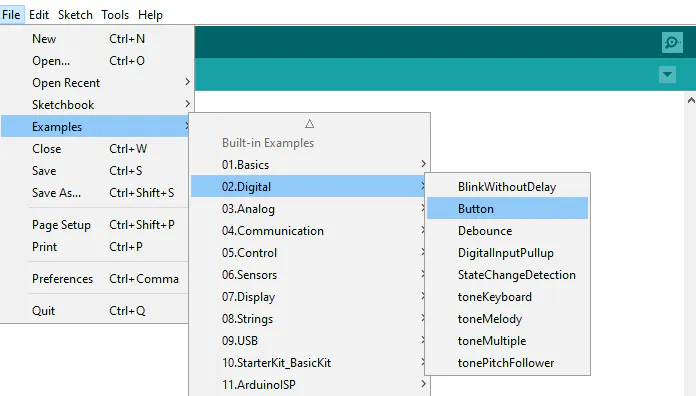Expand the Sketchbook submenu
Image resolution: width=696 pixels, height=396 pixels.
[x=97, y=105]
